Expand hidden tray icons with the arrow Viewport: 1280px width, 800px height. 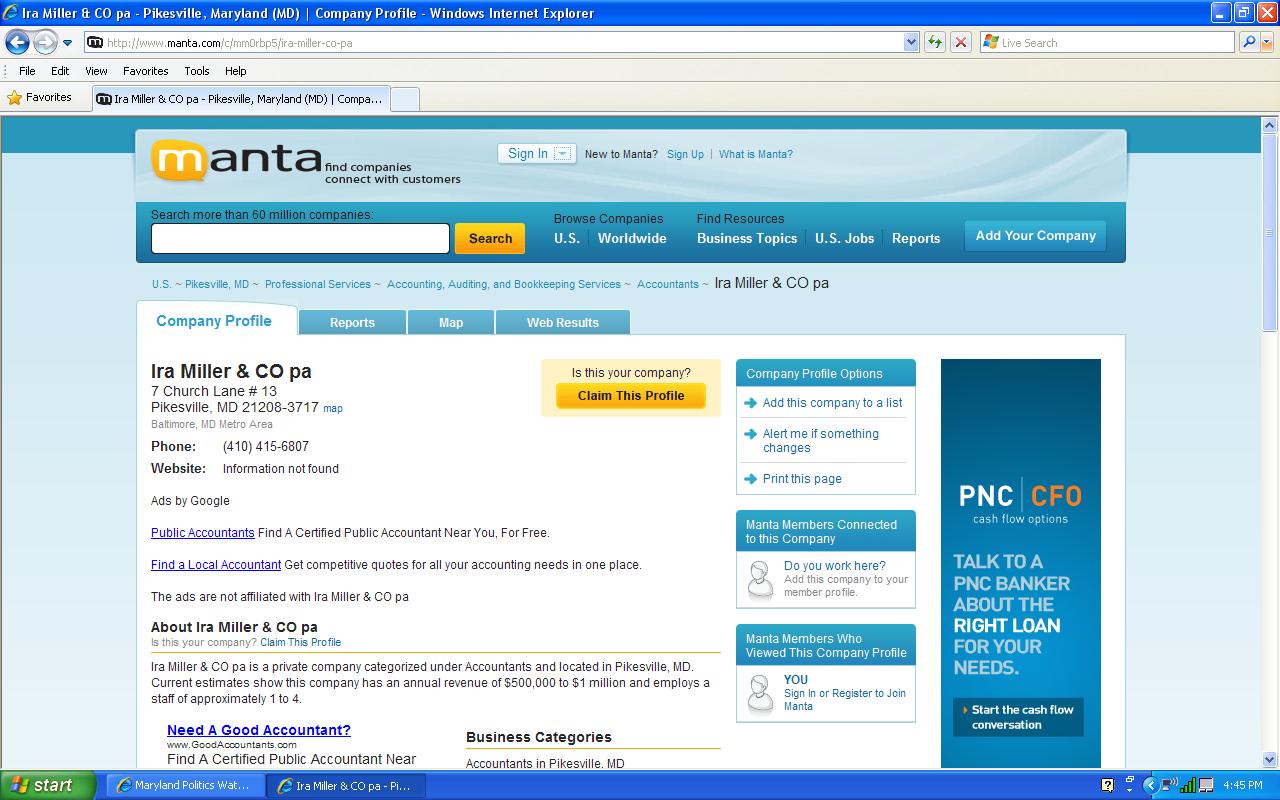coord(1150,785)
